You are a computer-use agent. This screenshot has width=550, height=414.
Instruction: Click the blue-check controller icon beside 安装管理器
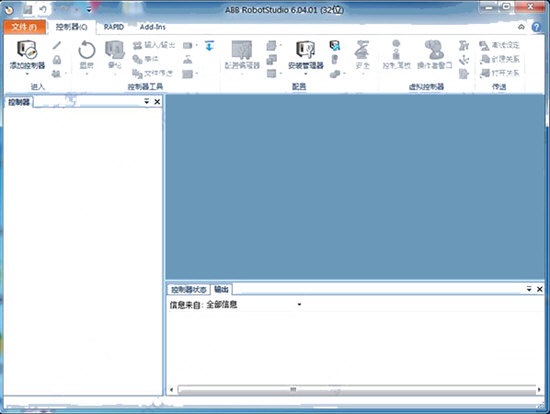(x=335, y=45)
